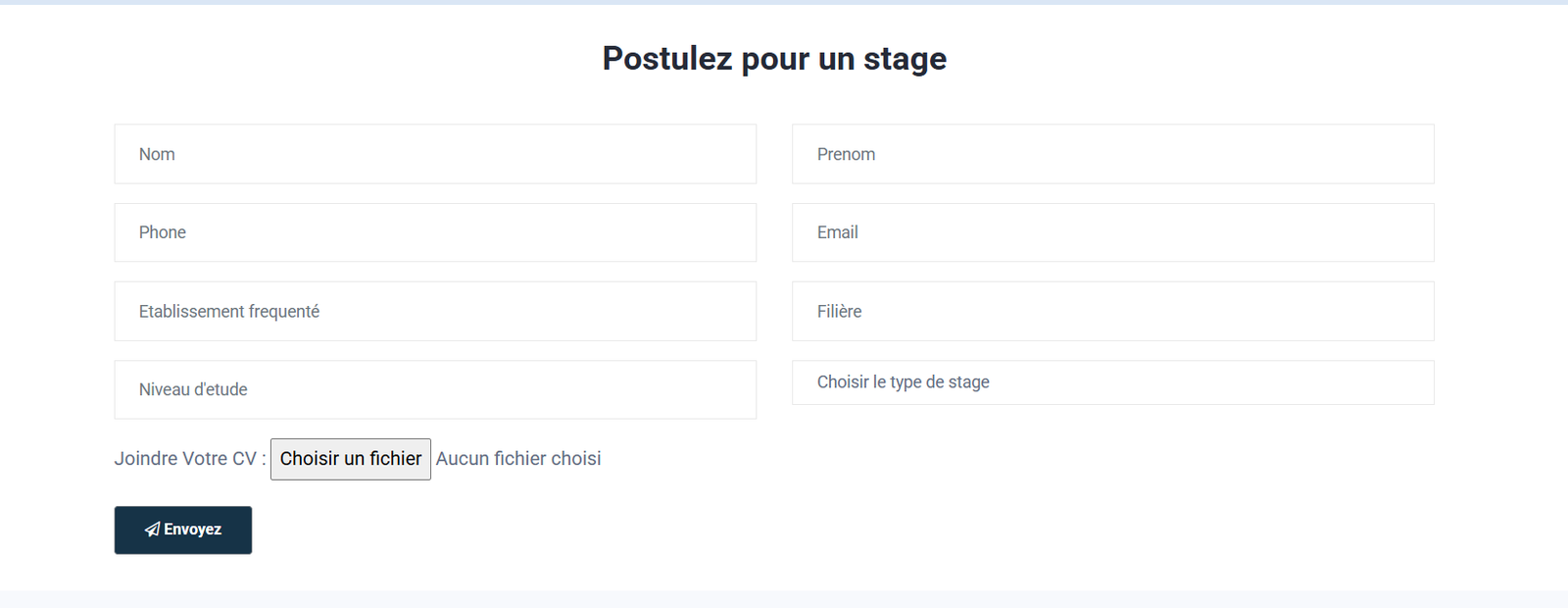Click the Etablissement frequenté field
The height and width of the screenshot is (608, 1568).
(x=435, y=311)
